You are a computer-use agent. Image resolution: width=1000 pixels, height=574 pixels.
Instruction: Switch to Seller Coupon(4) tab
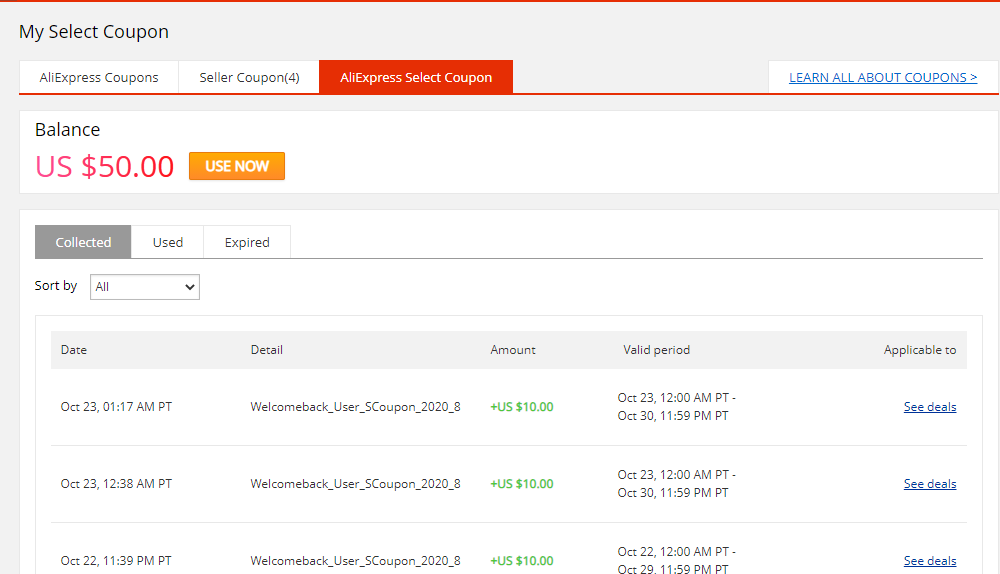[x=249, y=77]
